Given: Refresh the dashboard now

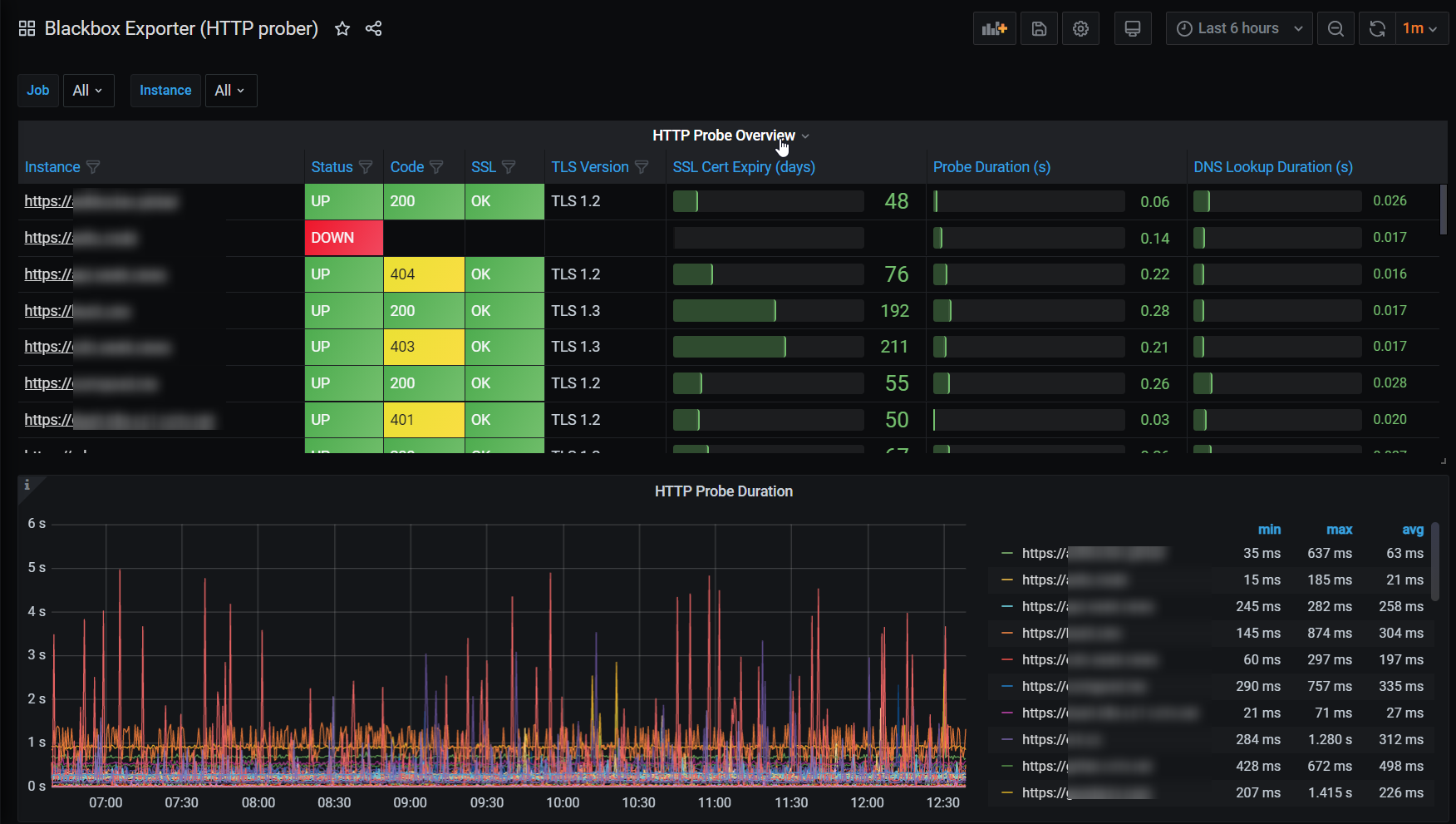Looking at the screenshot, I should (1377, 28).
